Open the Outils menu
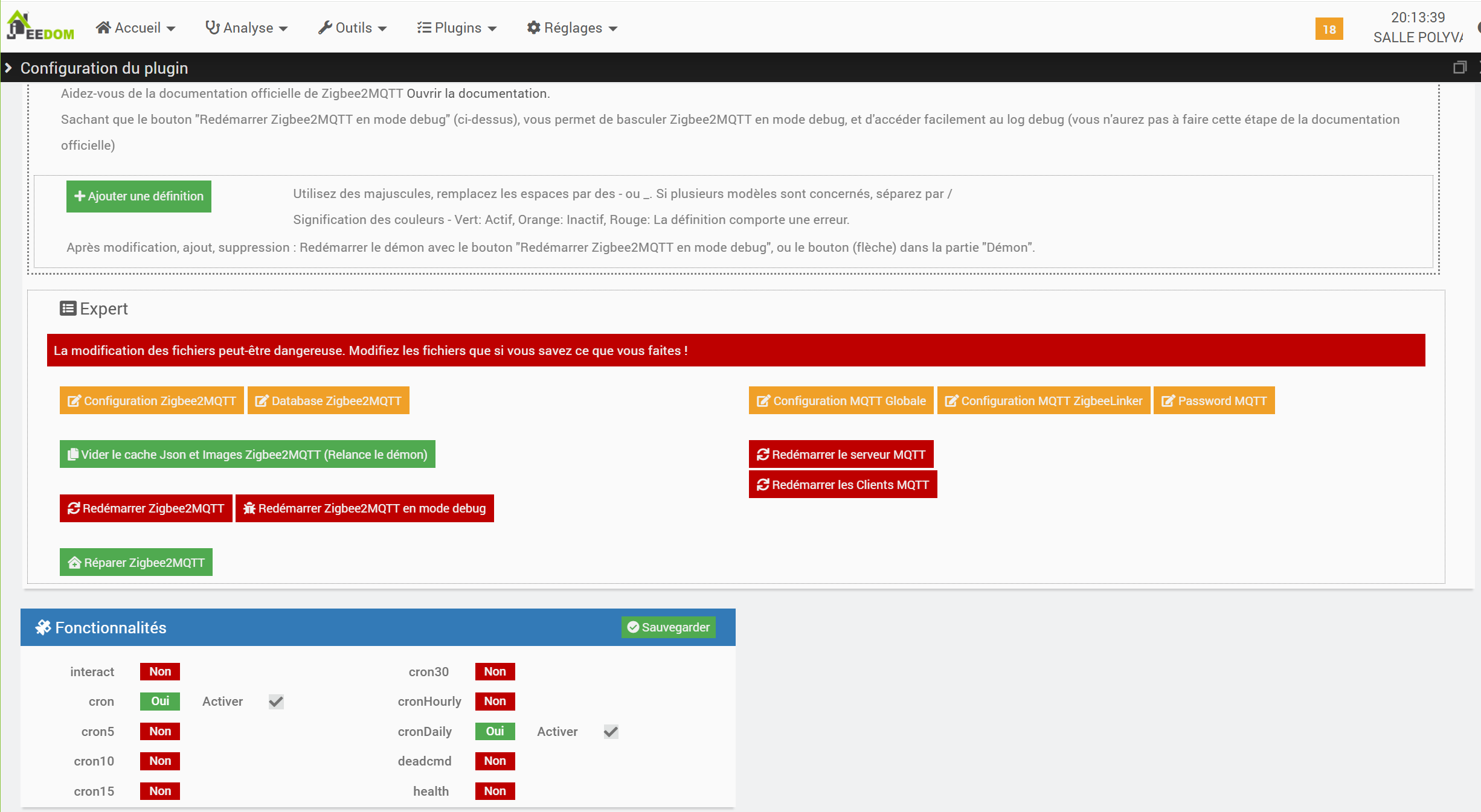The image size is (1481, 812). click(x=353, y=28)
